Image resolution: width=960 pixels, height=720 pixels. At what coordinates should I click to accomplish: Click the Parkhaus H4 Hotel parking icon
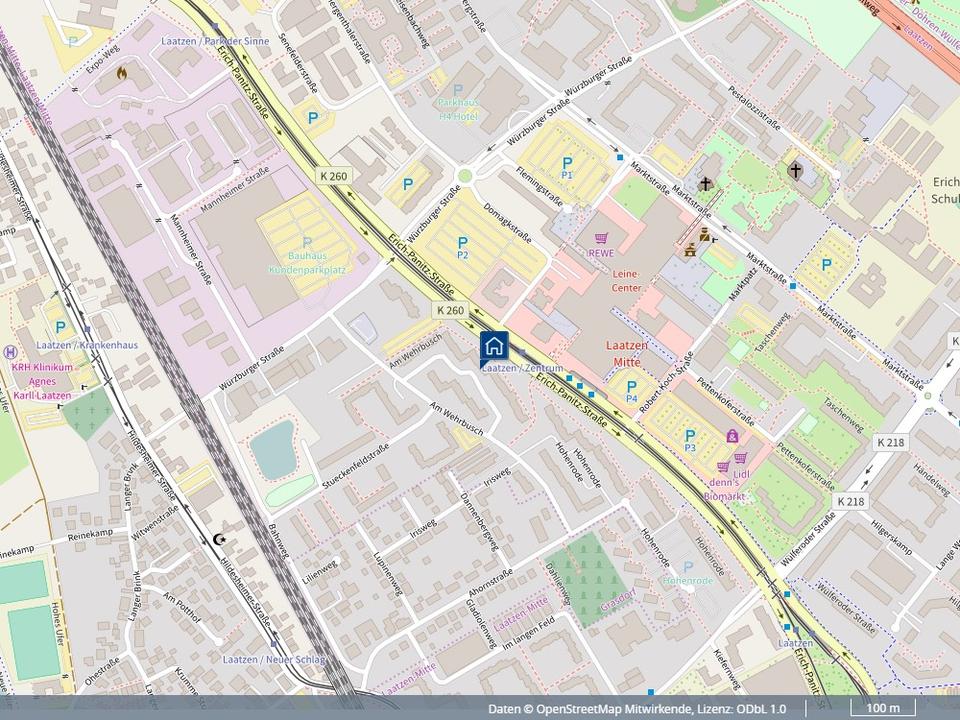point(458,90)
